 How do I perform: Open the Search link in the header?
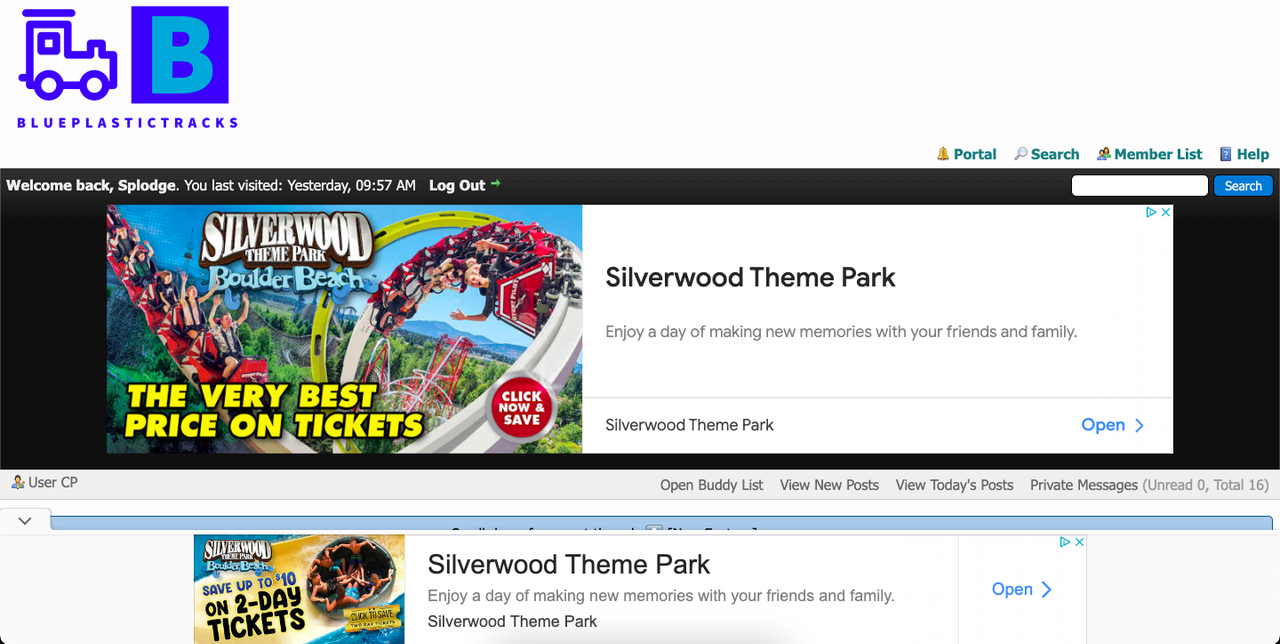click(x=1055, y=154)
